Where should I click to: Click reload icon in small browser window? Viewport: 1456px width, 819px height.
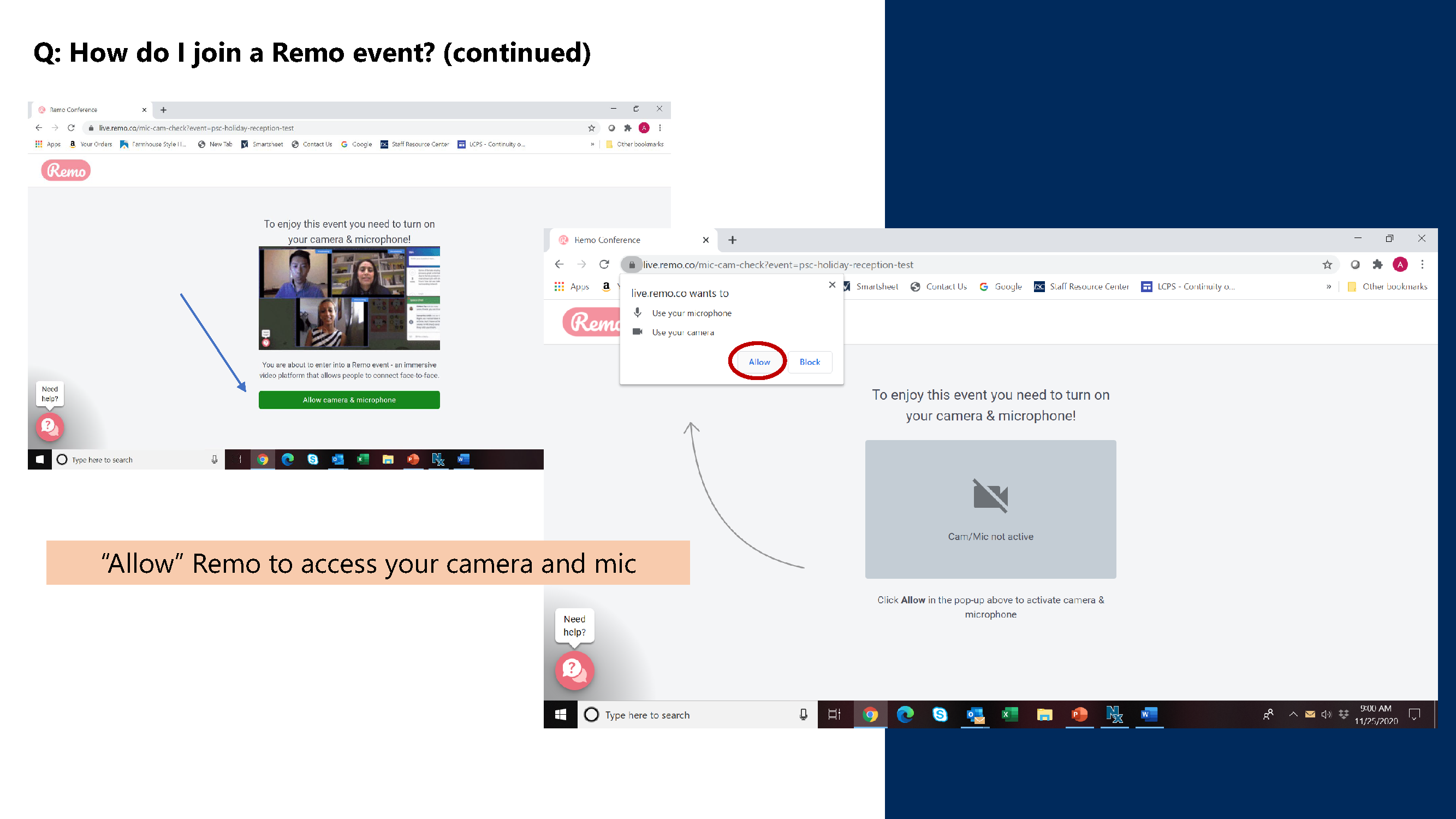coord(71,128)
